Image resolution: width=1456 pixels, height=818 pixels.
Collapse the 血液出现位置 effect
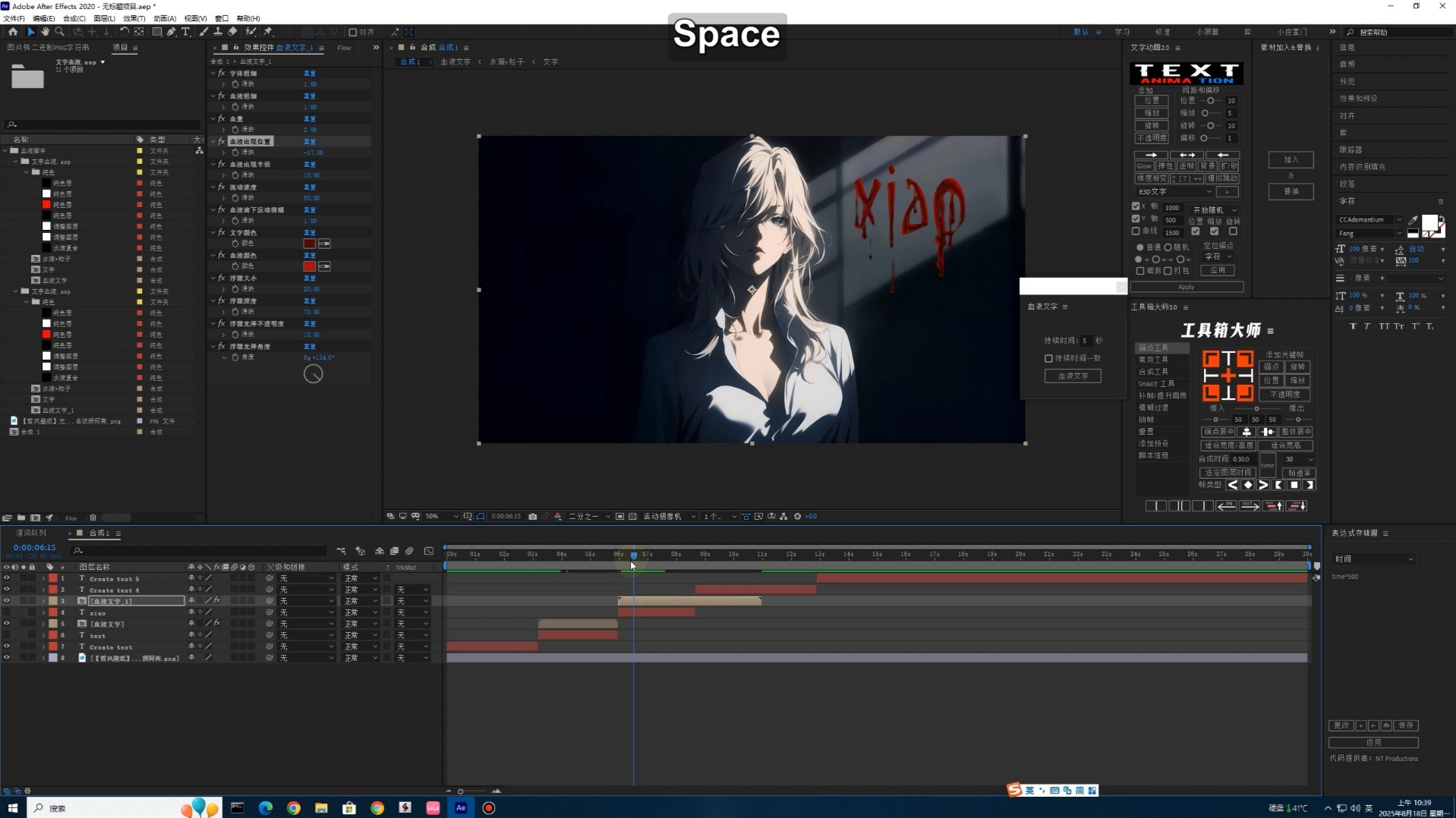[x=213, y=141]
